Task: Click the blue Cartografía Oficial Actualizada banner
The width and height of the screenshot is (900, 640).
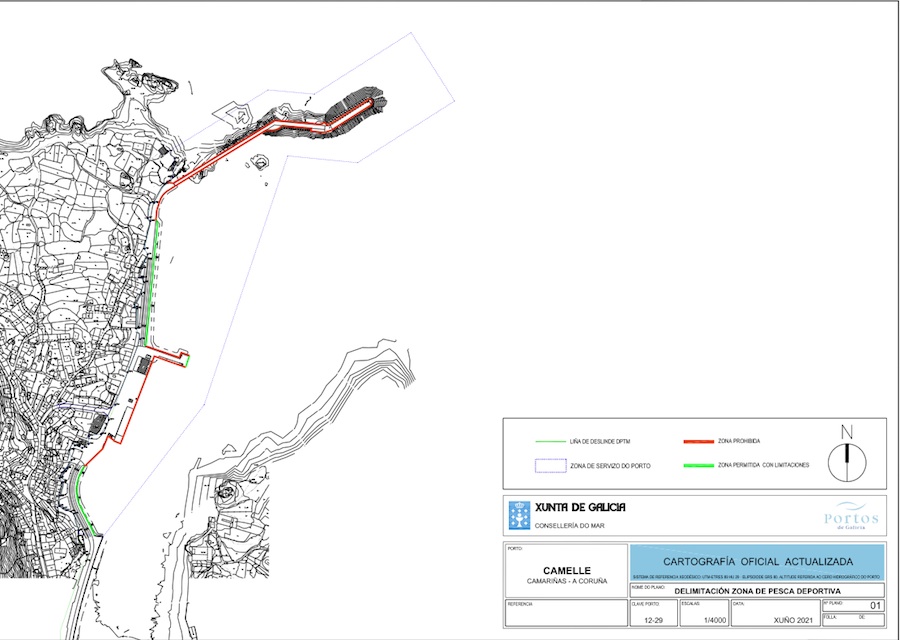Action: point(757,562)
